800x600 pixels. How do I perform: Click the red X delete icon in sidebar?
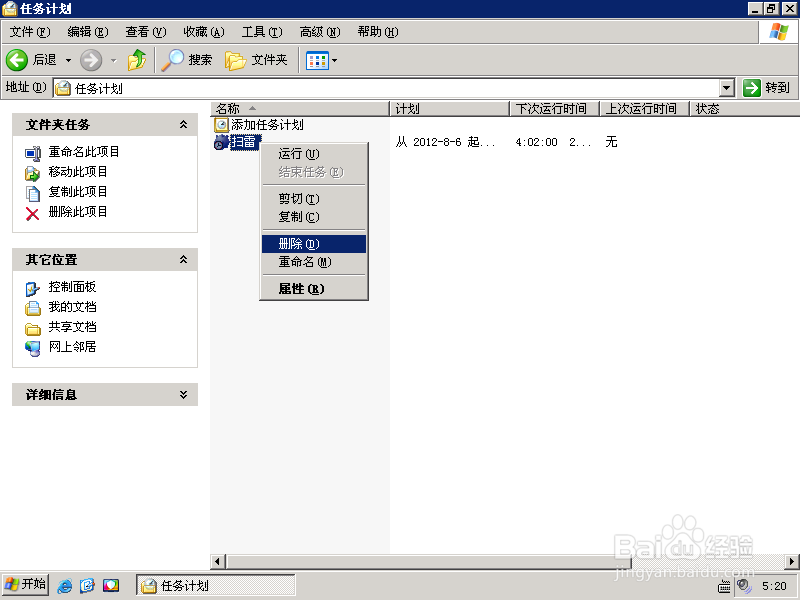pos(34,211)
